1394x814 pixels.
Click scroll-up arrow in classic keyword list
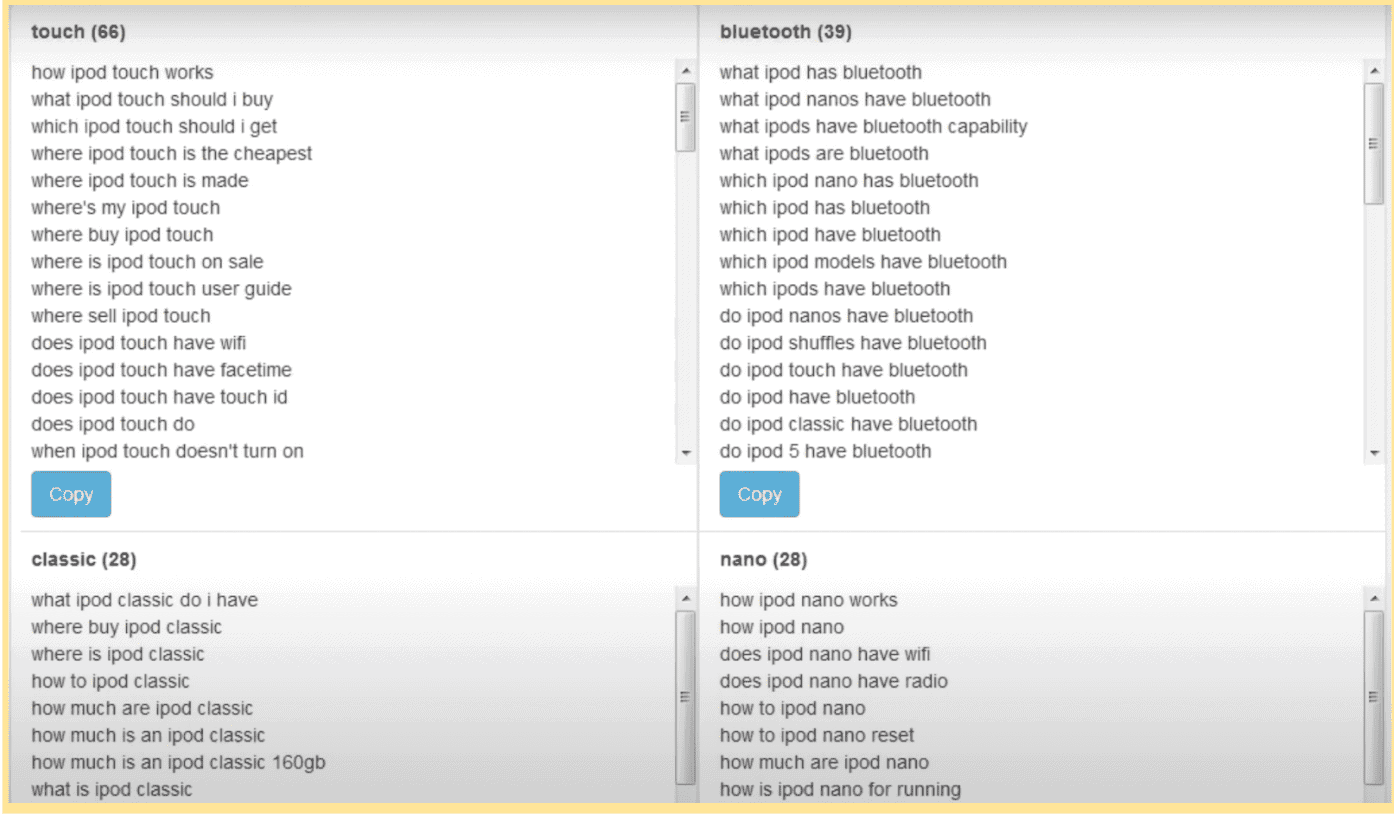point(685,599)
